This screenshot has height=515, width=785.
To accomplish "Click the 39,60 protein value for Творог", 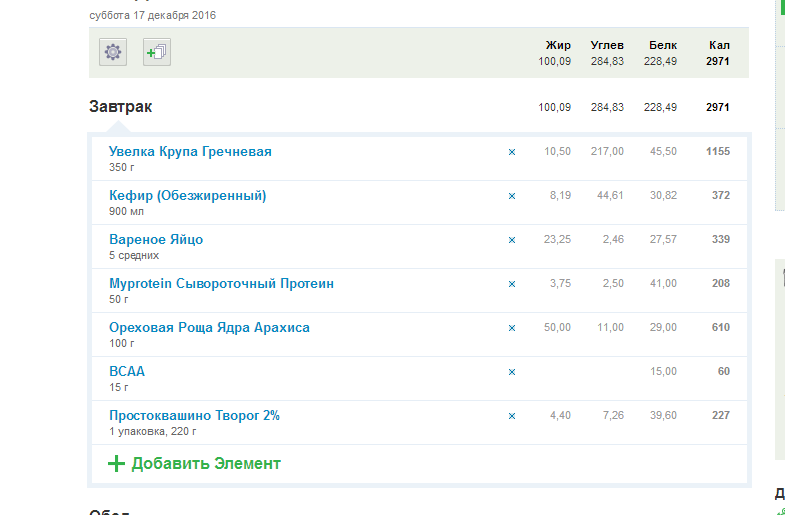I will pyautogui.click(x=663, y=416).
